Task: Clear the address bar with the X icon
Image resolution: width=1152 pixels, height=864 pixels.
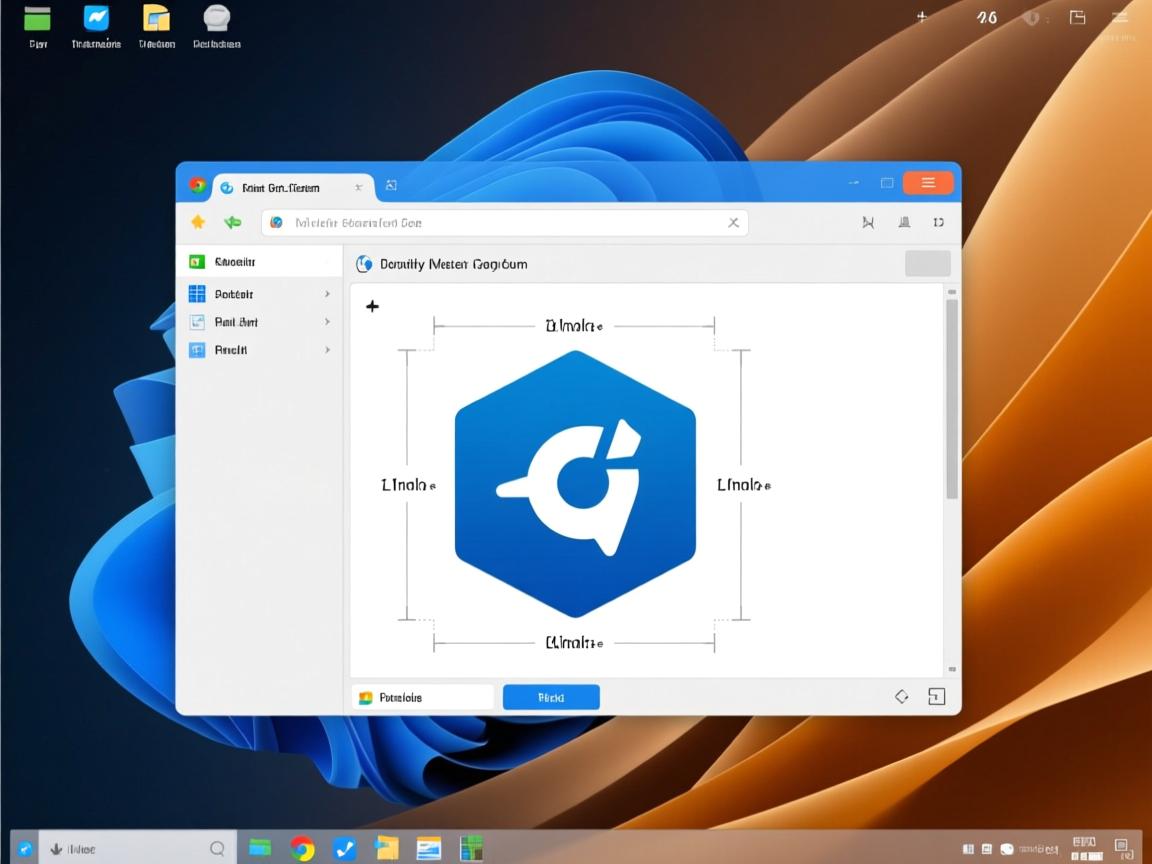Action: coord(733,222)
